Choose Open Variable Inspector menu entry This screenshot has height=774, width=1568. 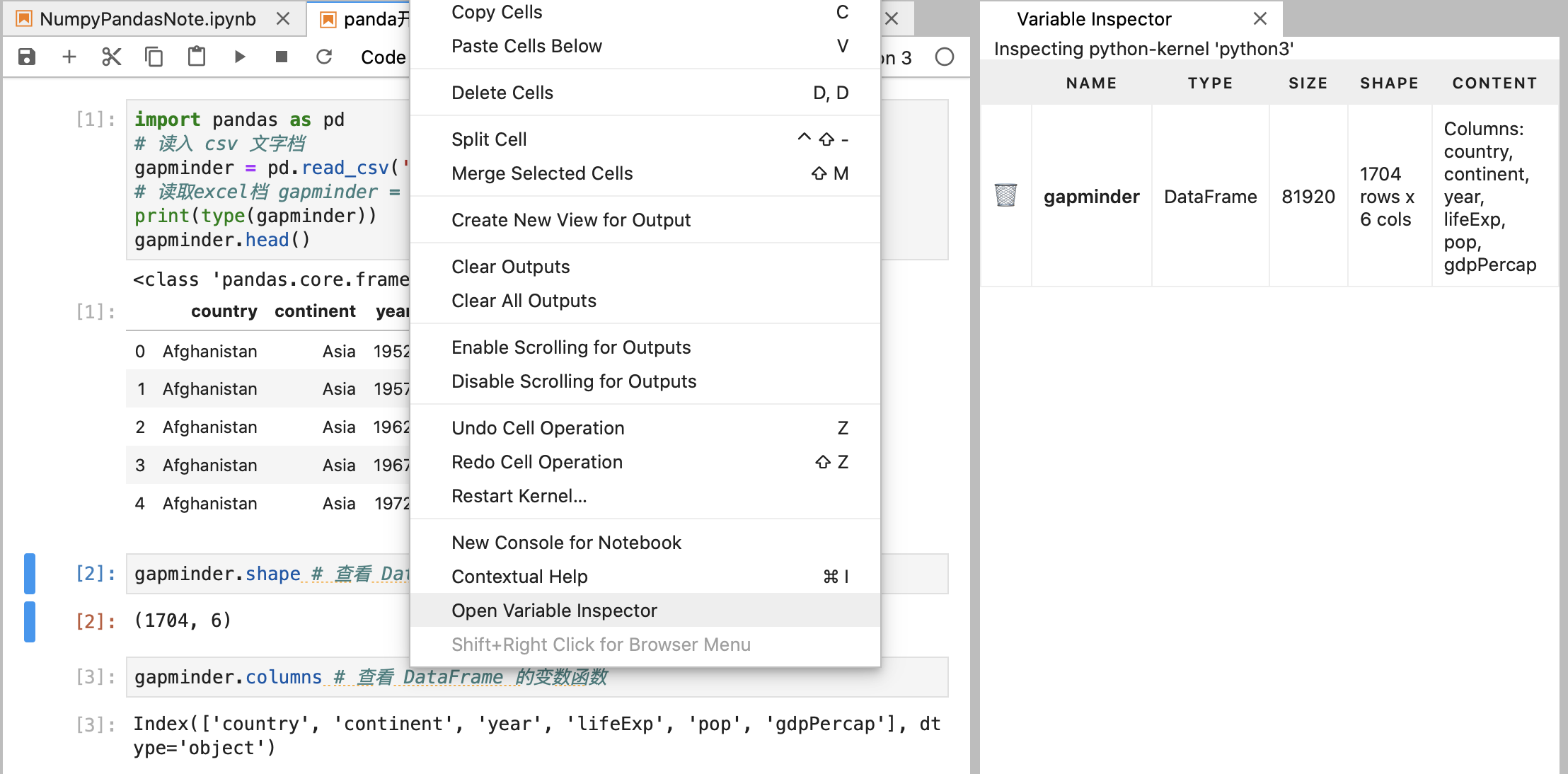tap(554, 611)
